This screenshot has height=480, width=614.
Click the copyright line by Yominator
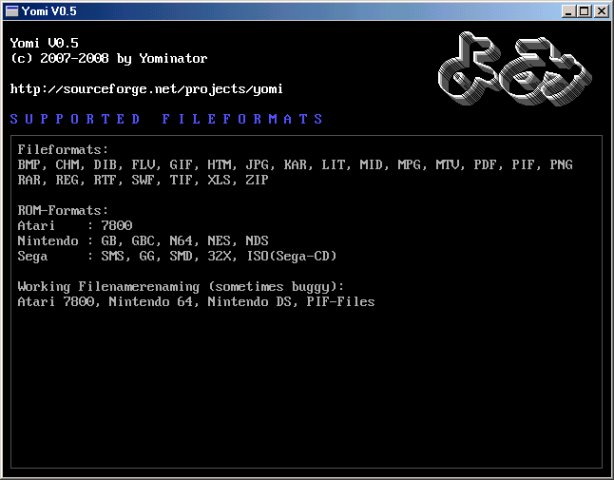tap(108, 59)
